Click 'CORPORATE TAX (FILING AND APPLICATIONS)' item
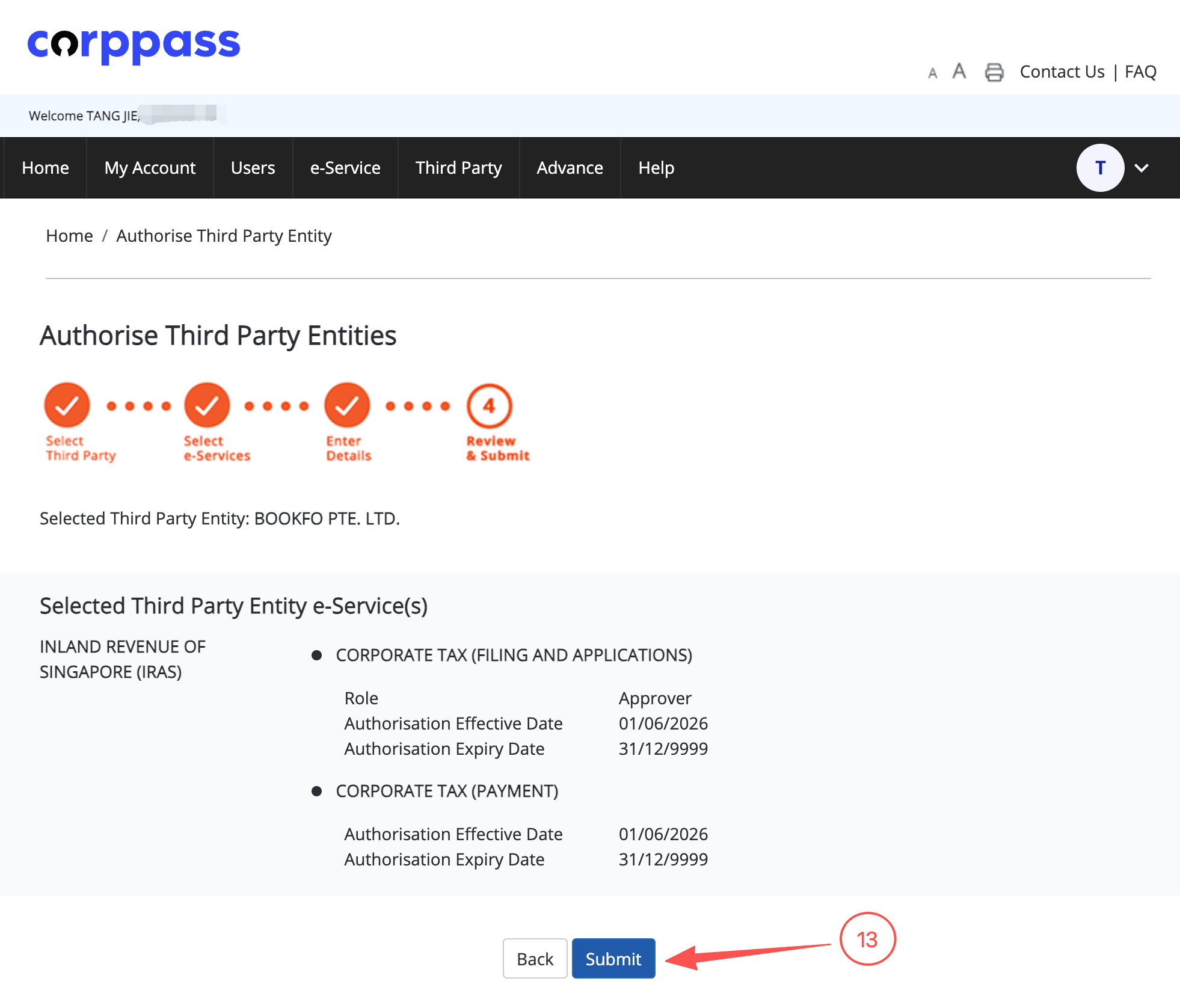1180x1008 pixels. 514,655
